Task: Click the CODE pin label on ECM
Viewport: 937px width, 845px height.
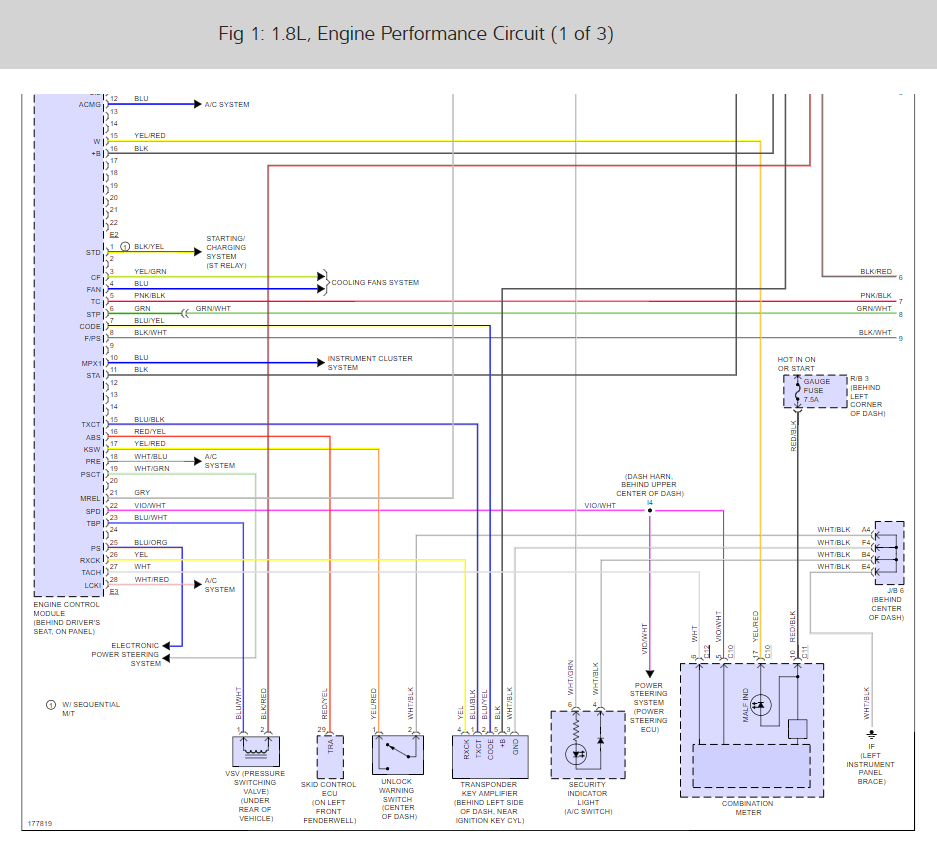Action: point(90,327)
